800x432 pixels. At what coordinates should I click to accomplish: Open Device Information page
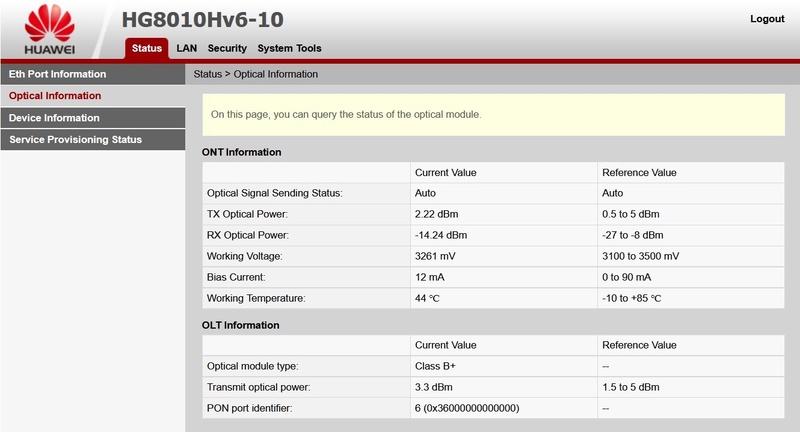(x=54, y=118)
